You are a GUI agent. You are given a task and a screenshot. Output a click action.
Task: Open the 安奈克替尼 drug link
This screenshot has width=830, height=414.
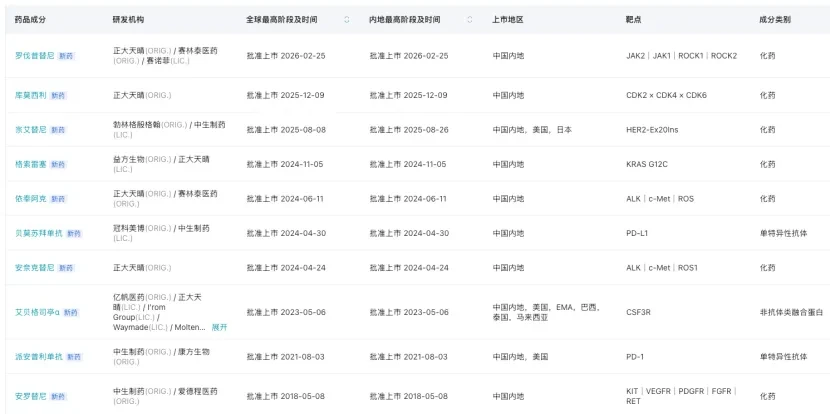tap(34, 268)
